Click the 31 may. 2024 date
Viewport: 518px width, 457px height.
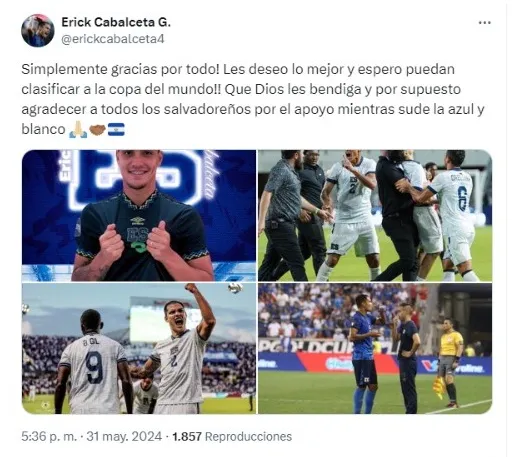click(x=124, y=436)
